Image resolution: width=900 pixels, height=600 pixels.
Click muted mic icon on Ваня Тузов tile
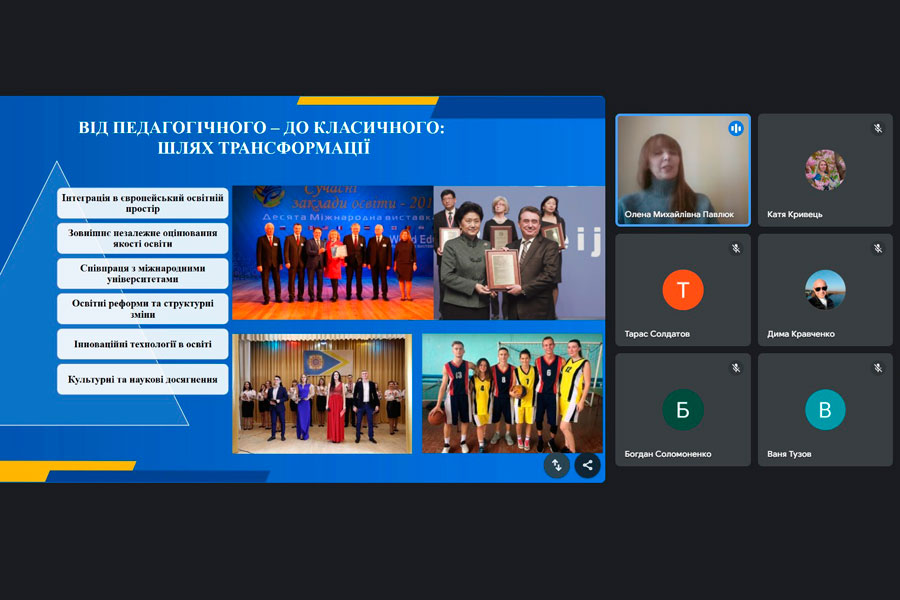878,368
